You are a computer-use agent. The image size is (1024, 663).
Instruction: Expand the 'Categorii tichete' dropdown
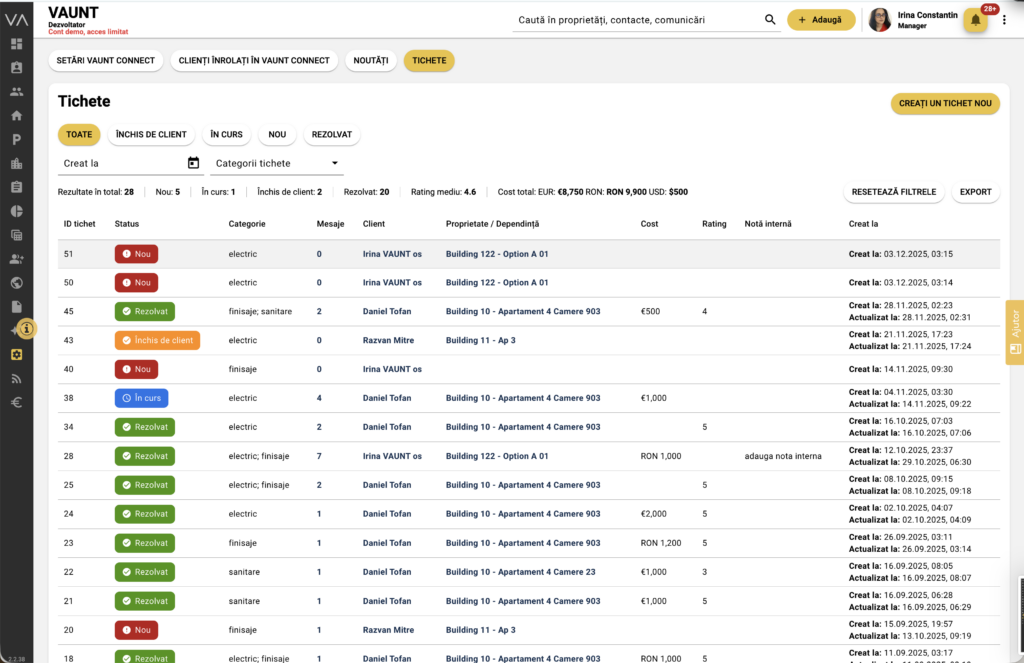[x=275, y=163]
